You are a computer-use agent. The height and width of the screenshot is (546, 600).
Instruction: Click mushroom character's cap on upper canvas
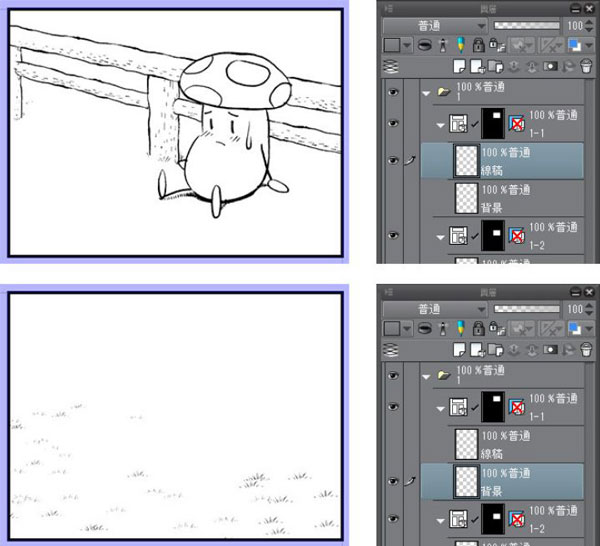point(235,80)
